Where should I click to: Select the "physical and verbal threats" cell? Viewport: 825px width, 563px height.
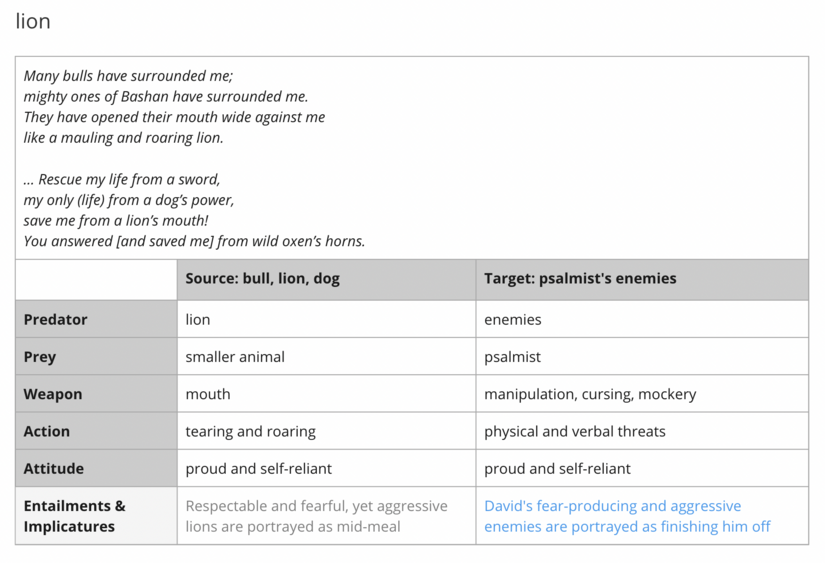574,432
